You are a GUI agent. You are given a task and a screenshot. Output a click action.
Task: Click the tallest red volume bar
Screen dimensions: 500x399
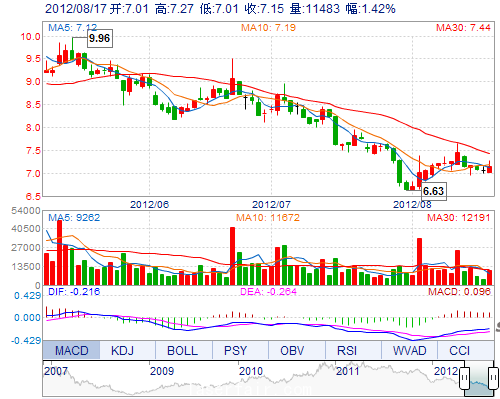click(x=60, y=252)
